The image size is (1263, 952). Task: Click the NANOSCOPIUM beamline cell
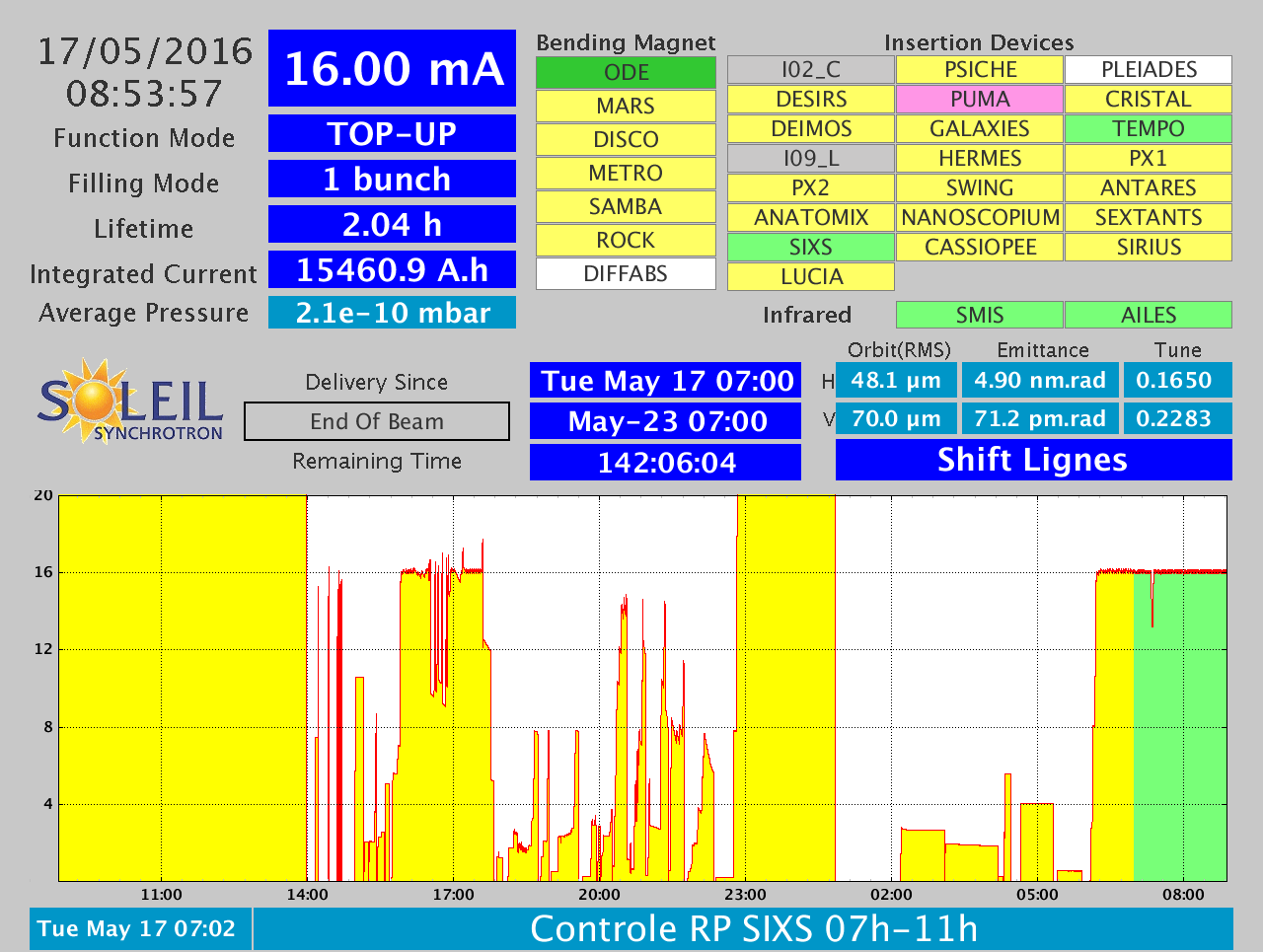click(x=980, y=218)
